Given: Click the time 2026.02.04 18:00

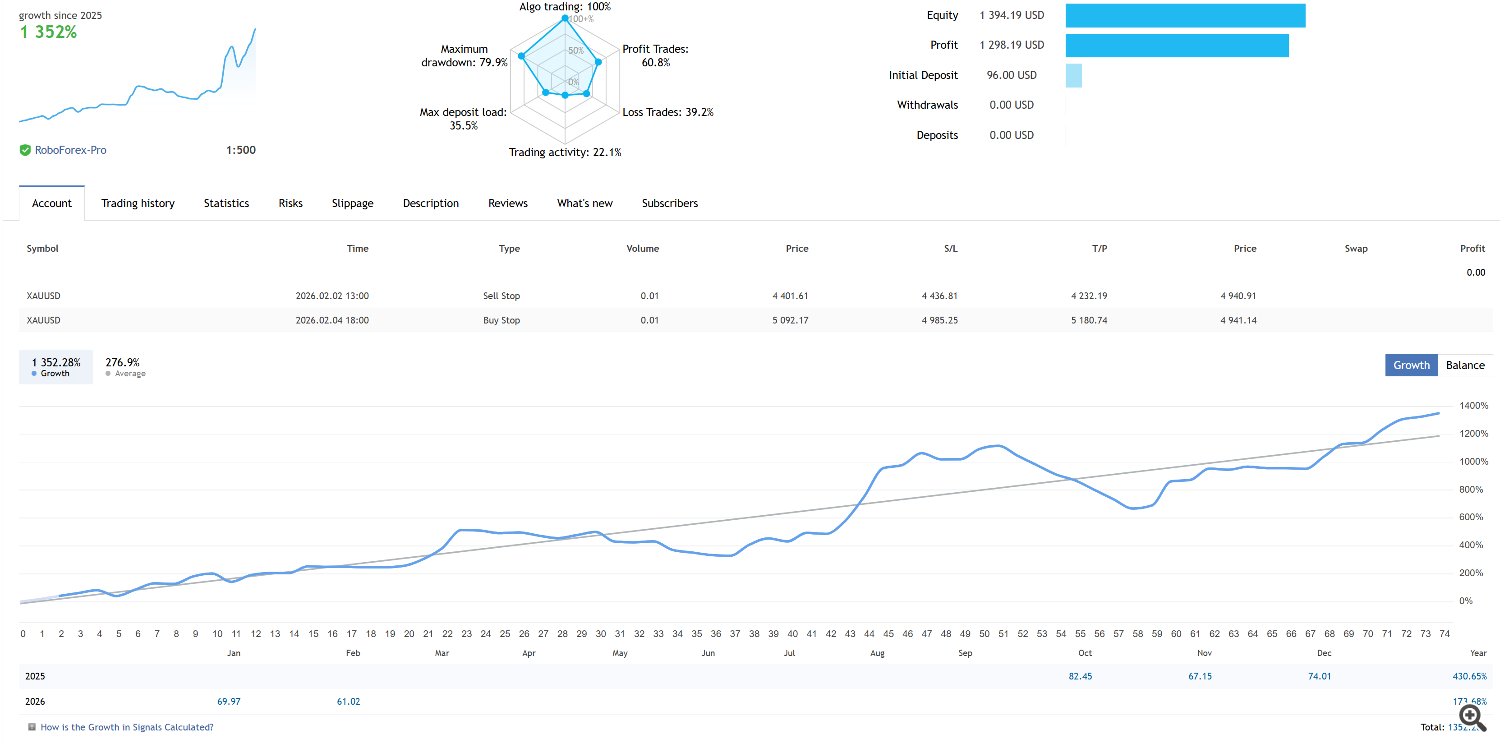Looking at the screenshot, I should [x=332, y=320].
